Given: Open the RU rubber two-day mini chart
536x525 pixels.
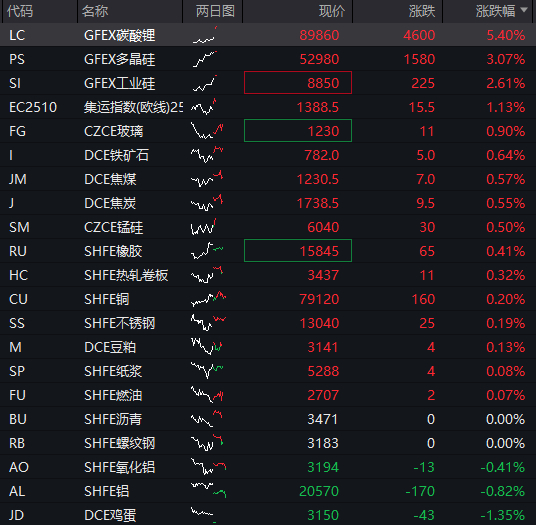Looking at the screenshot, I should pos(206,251).
